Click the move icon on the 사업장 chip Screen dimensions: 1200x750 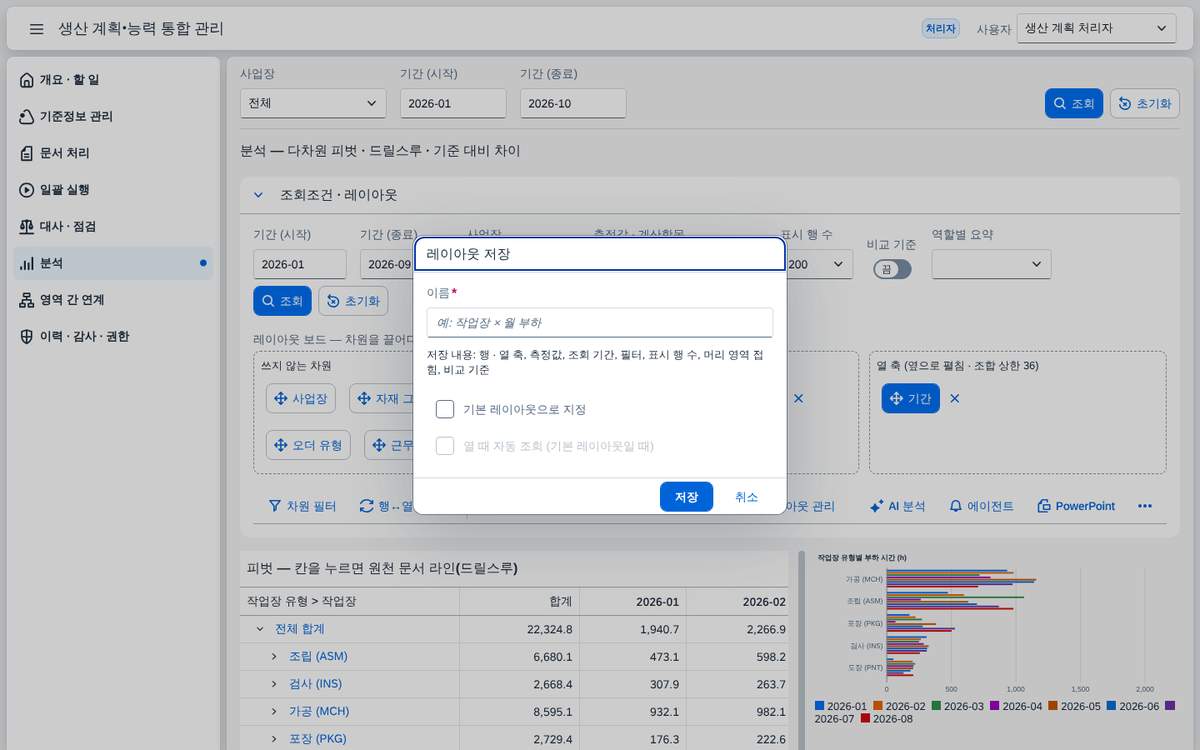pyautogui.click(x=280, y=398)
